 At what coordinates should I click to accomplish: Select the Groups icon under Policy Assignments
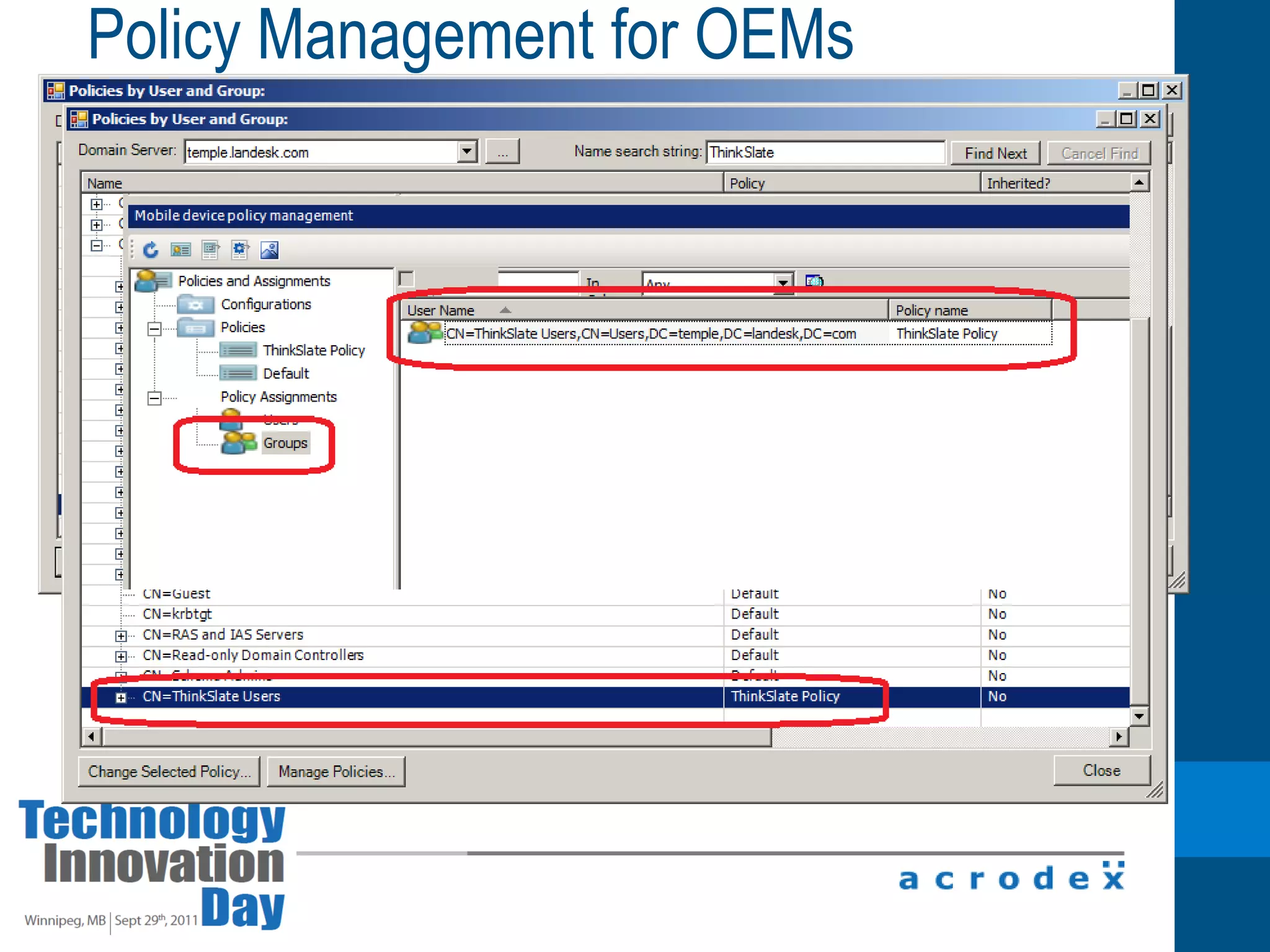coord(239,443)
